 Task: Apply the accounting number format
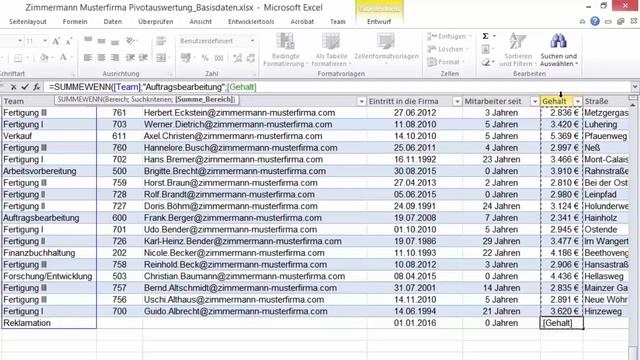(x=186, y=58)
